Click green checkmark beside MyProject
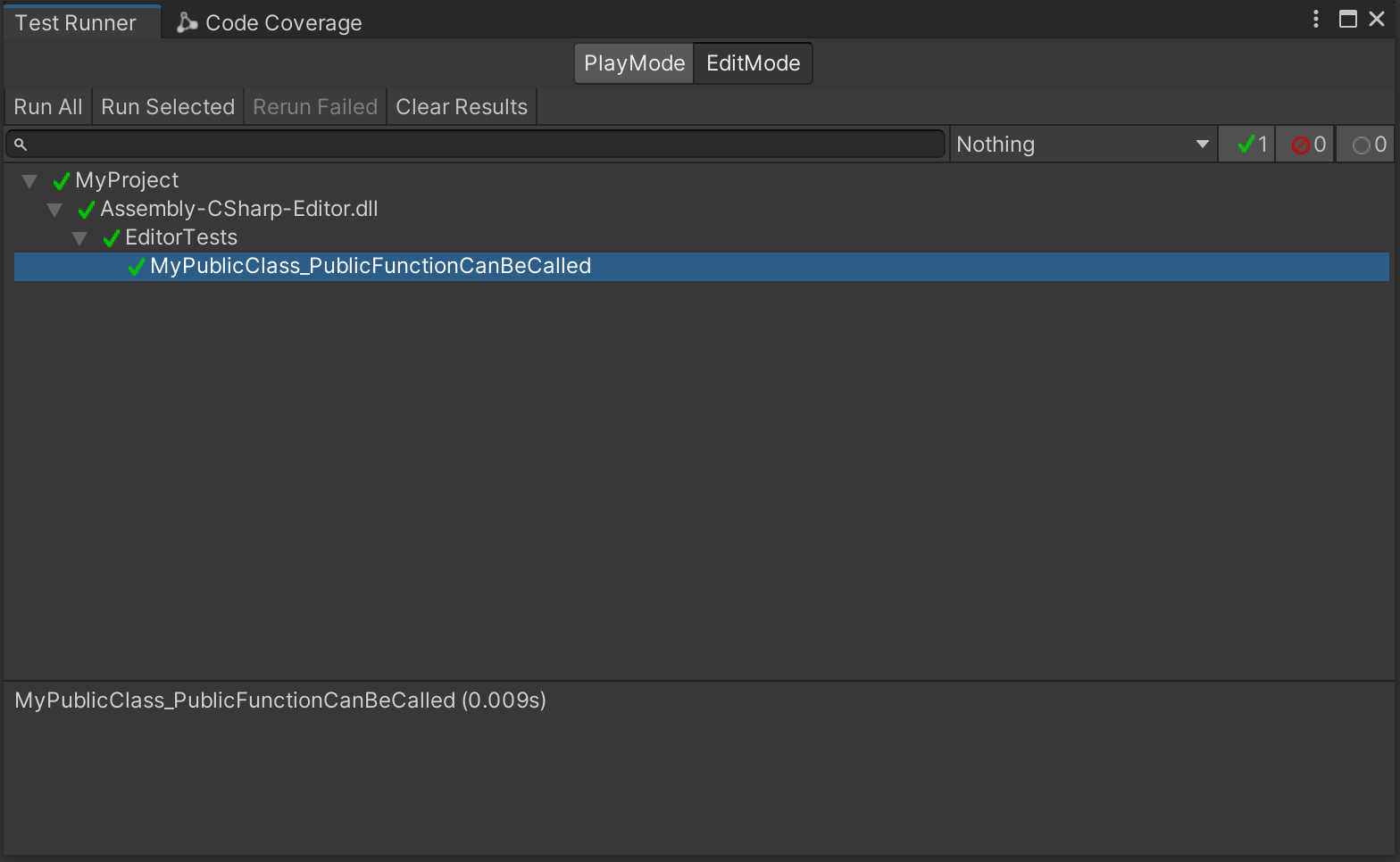This screenshot has height=862, width=1400. pos(62,181)
